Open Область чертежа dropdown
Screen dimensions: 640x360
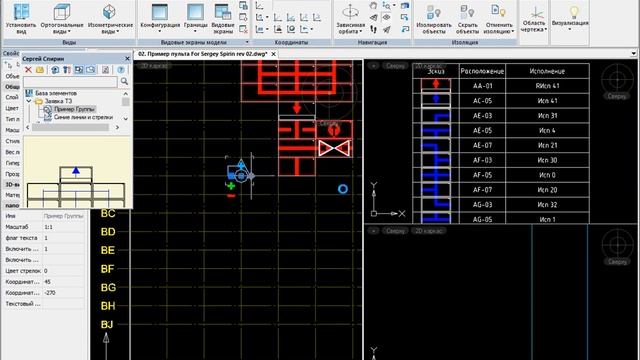(533, 26)
